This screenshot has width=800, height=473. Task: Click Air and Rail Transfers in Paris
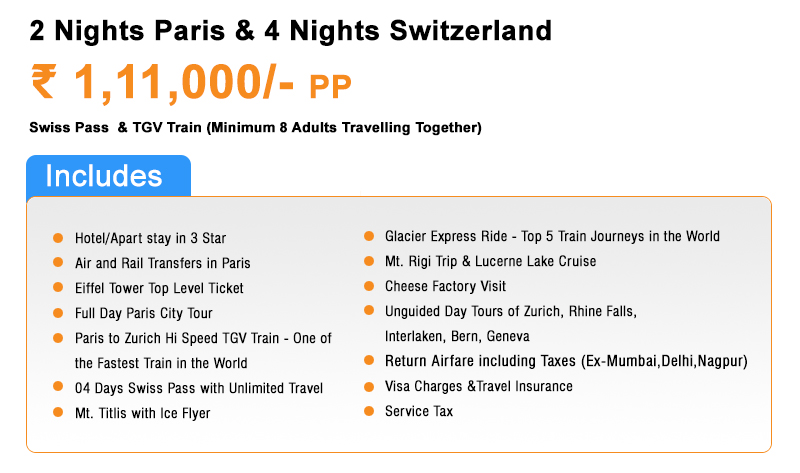point(163,263)
